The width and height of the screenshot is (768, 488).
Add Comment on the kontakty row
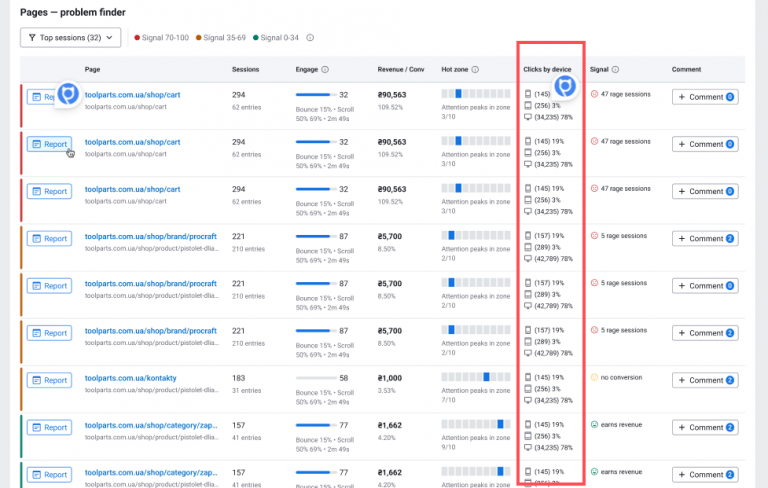705,380
